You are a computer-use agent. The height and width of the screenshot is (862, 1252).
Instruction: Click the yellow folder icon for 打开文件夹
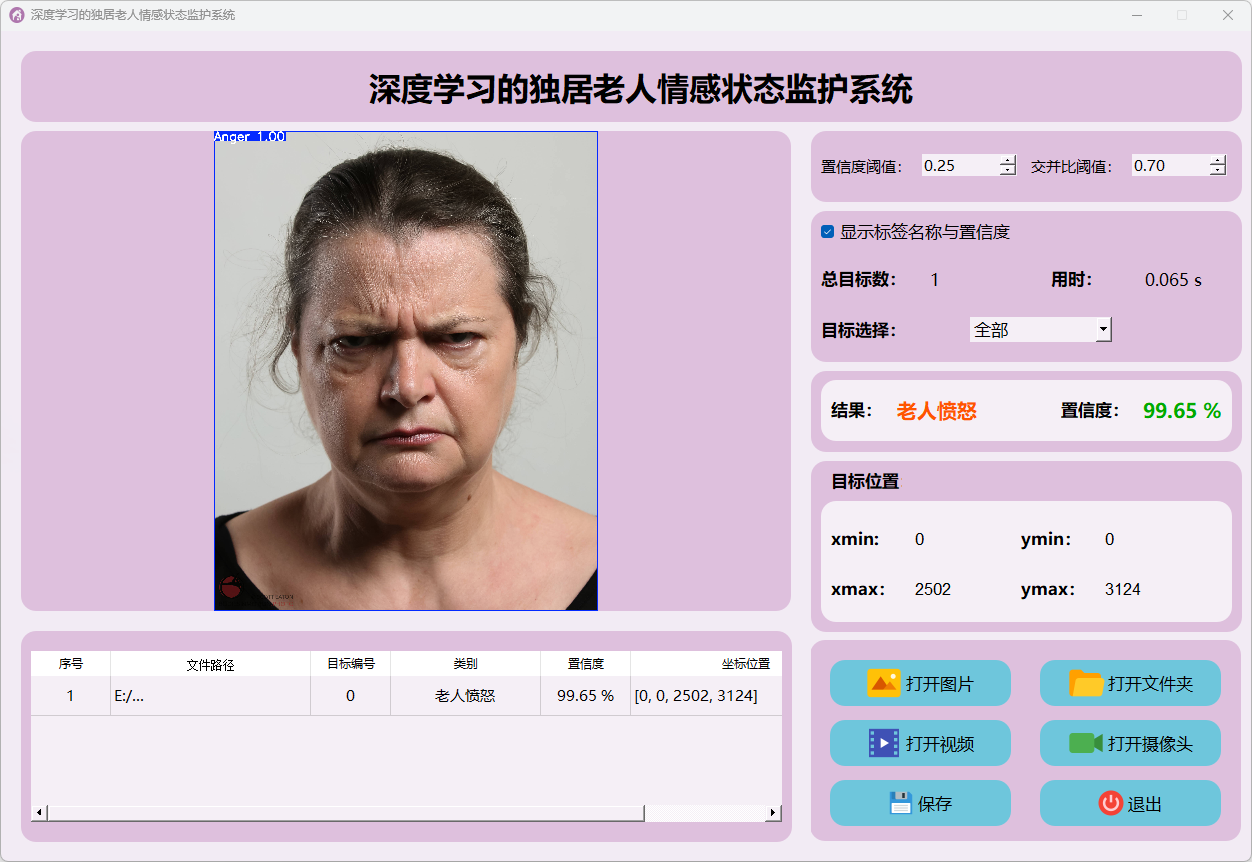[1086, 683]
